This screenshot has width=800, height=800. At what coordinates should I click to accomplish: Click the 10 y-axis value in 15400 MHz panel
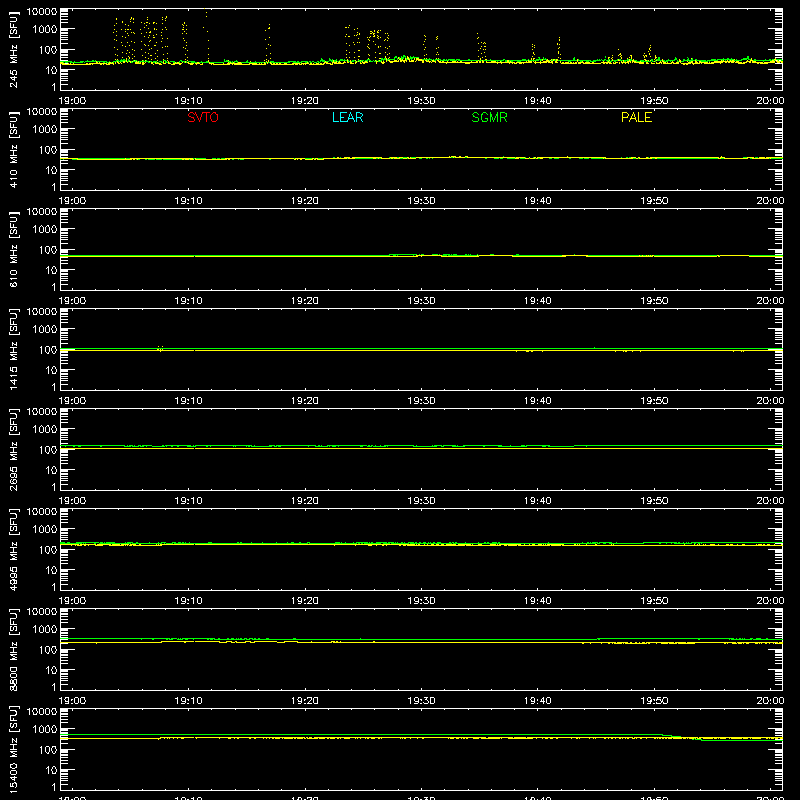tap(51, 770)
